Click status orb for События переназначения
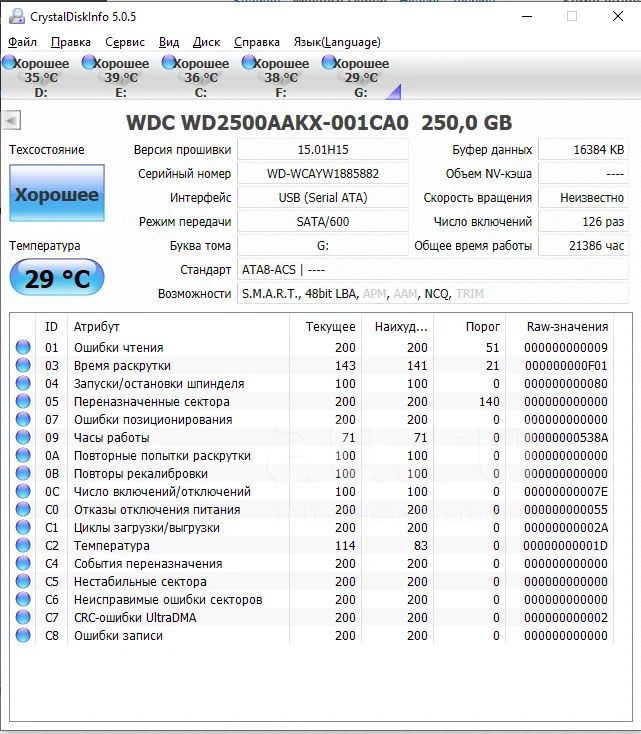The height and width of the screenshot is (734, 641). [23, 563]
